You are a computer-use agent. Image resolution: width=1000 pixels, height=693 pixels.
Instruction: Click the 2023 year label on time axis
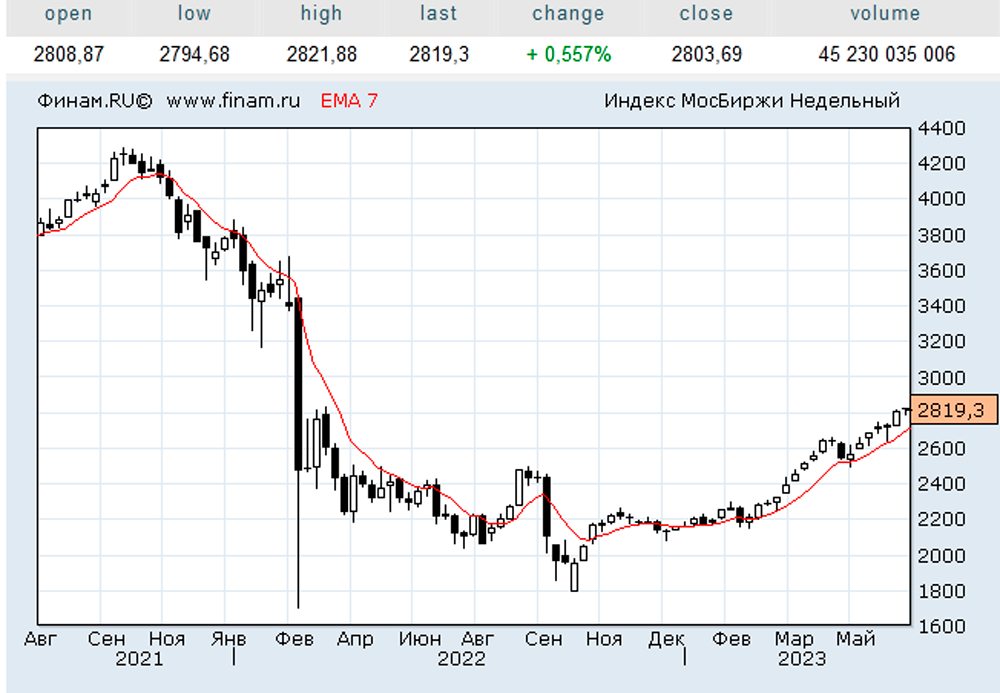[x=802, y=658]
